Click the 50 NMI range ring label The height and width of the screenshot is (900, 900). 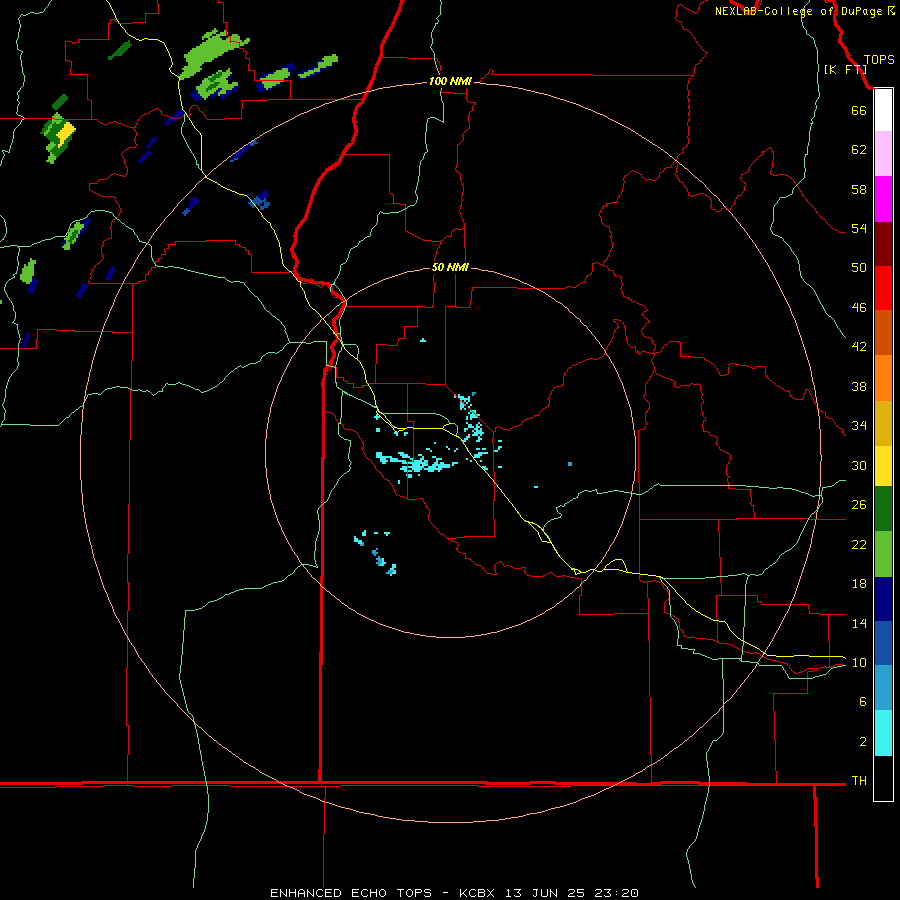(450, 267)
